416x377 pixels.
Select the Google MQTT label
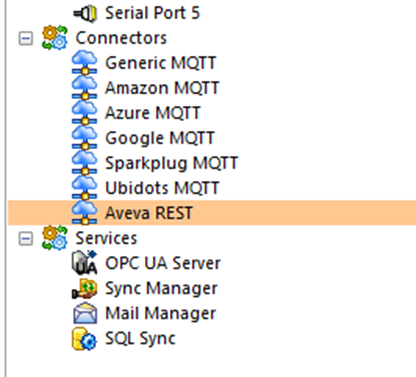tap(160, 138)
